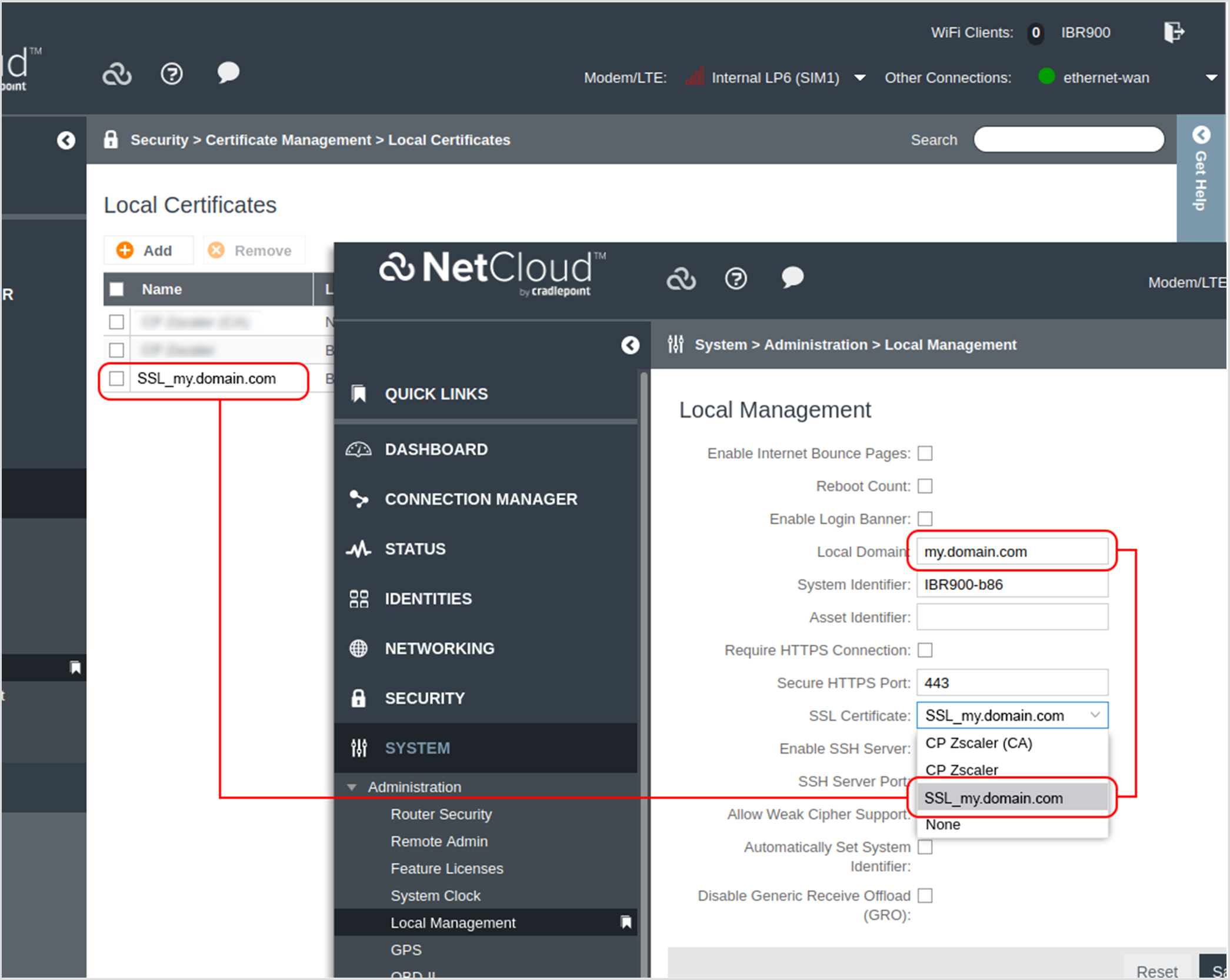Click the Local Domain input field
Screen dimensions: 1230x980
1012,552
